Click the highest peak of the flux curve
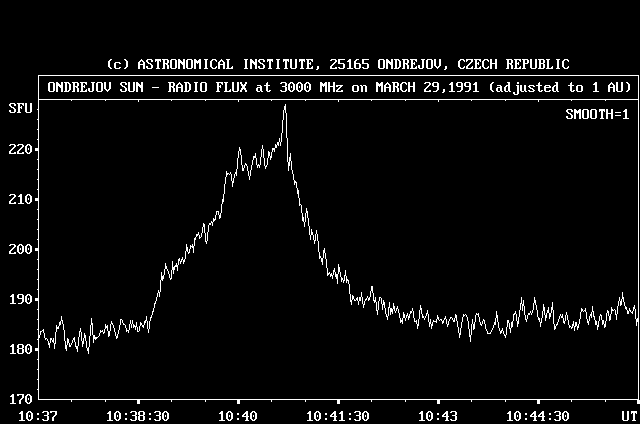The width and height of the screenshot is (640, 424). [285, 106]
